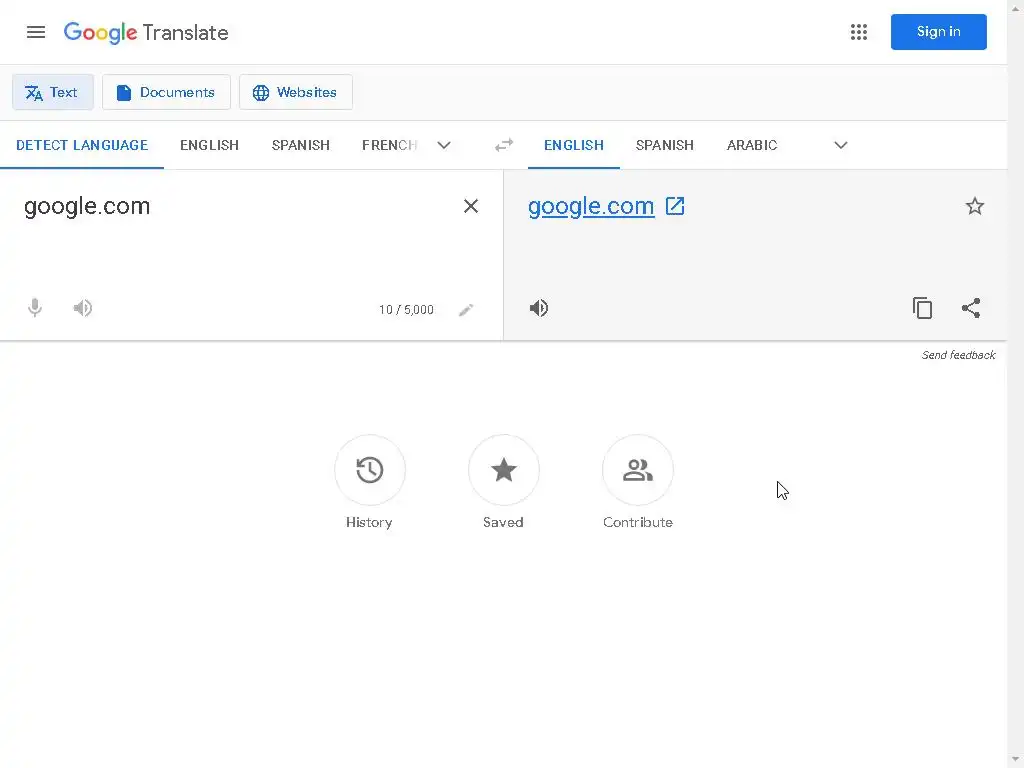
Task: Select French as source language
Action: 389,145
